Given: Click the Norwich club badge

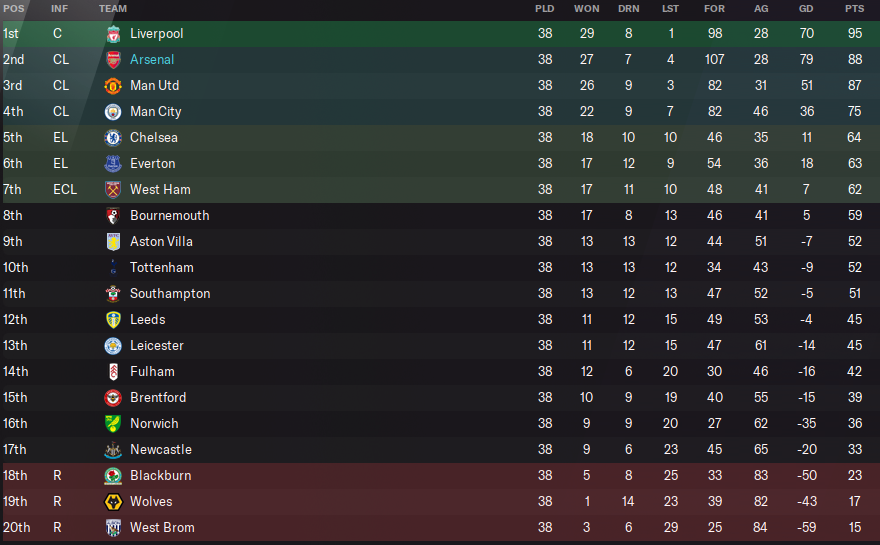Looking at the screenshot, I should pyautogui.click(x=113, y=424).
